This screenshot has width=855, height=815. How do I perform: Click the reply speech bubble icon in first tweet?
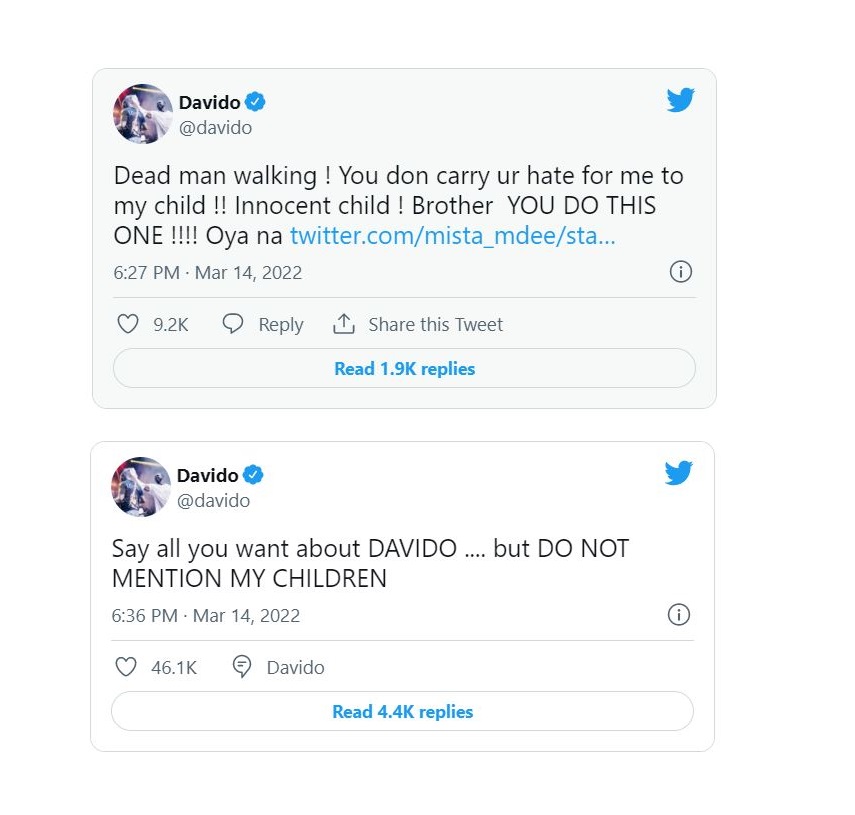tap(233, 324)
